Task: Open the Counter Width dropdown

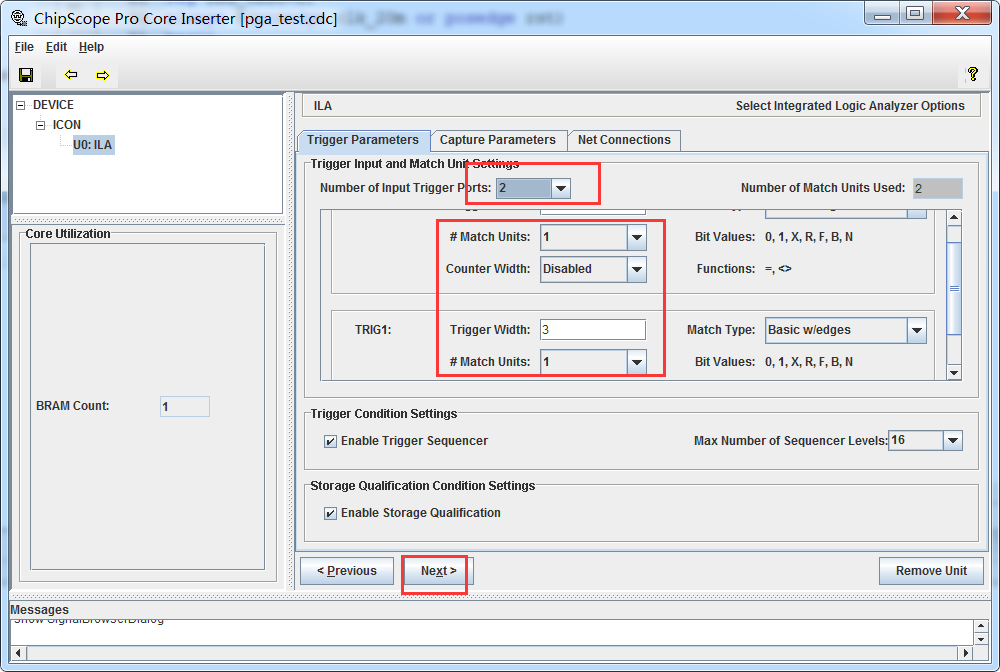Action: (x=636, y=269)
